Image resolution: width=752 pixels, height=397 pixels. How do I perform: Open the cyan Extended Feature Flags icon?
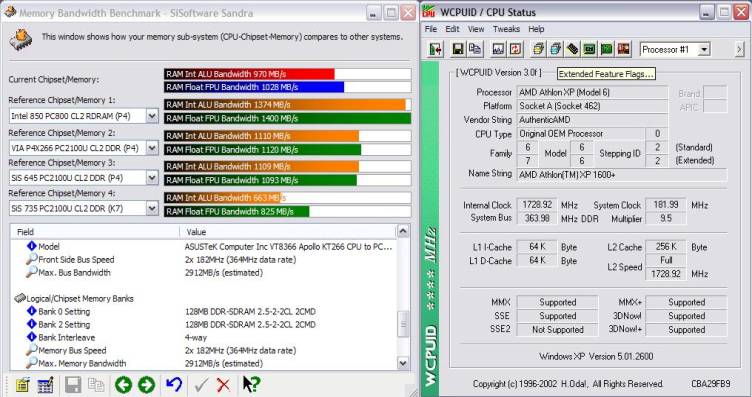point(555,49)
